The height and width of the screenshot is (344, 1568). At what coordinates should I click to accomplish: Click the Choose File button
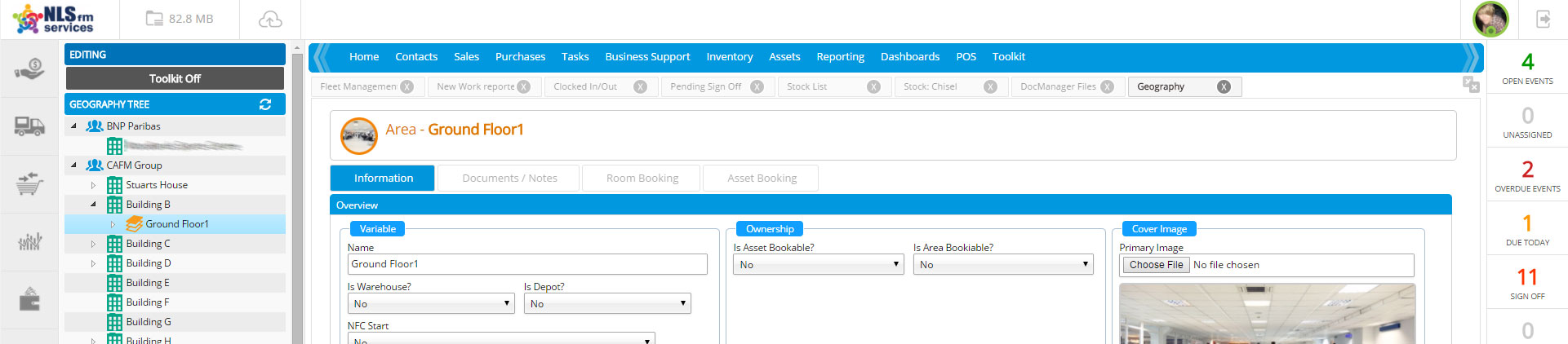(x=1156, y=264)
